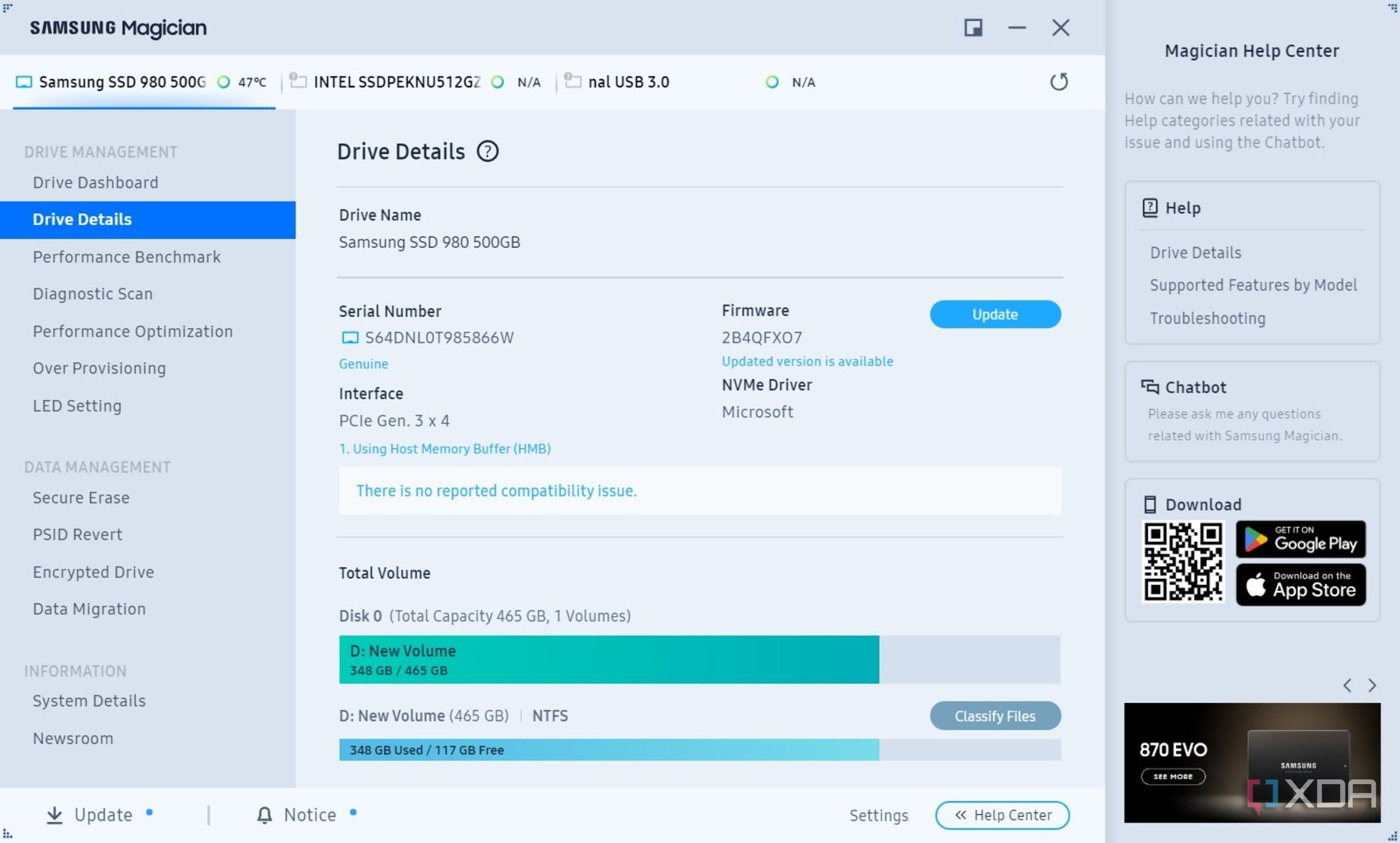Open Diagnostic Scan section

click(92, 294)
